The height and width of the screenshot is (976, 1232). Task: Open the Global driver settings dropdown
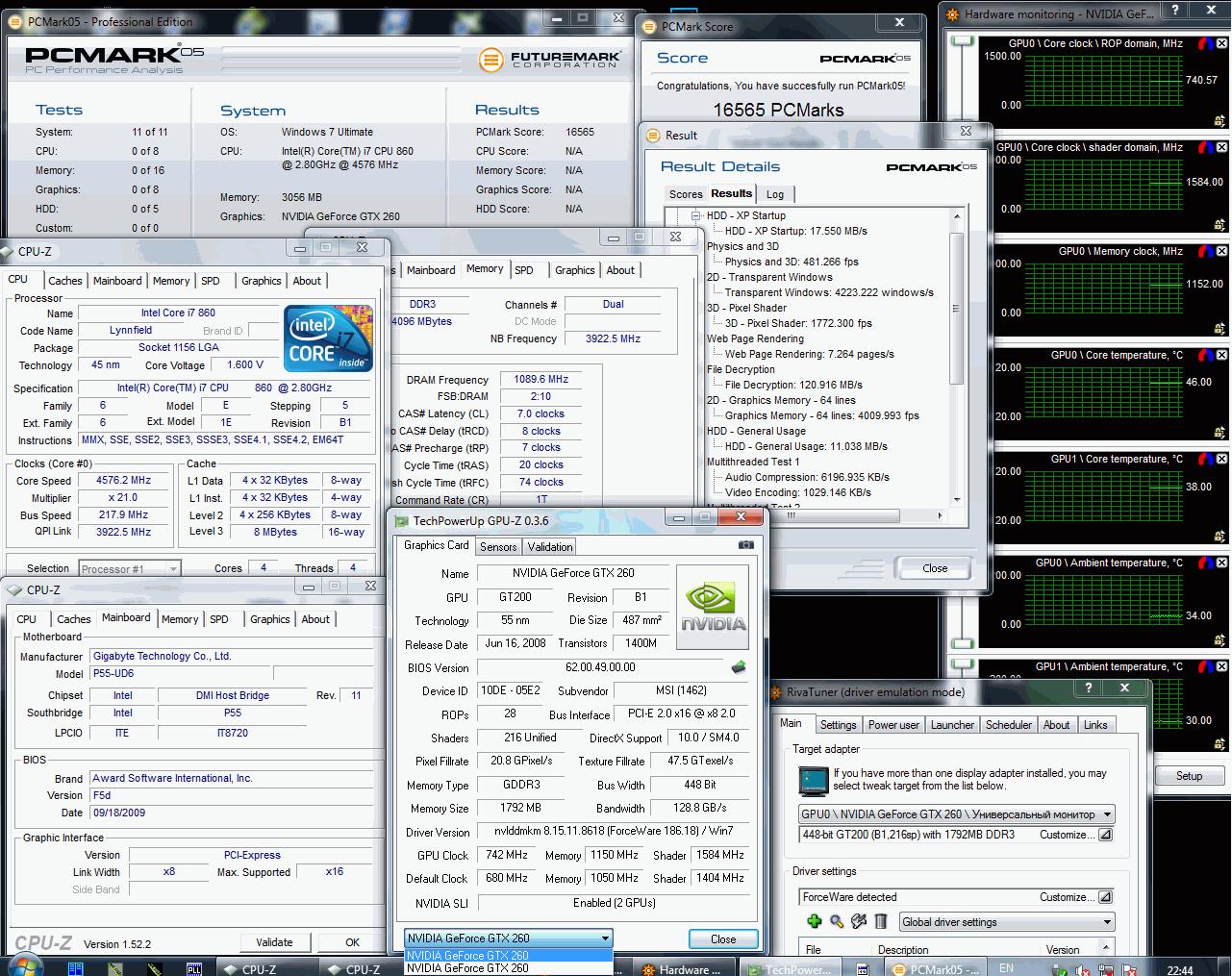tap(1007, 921)
